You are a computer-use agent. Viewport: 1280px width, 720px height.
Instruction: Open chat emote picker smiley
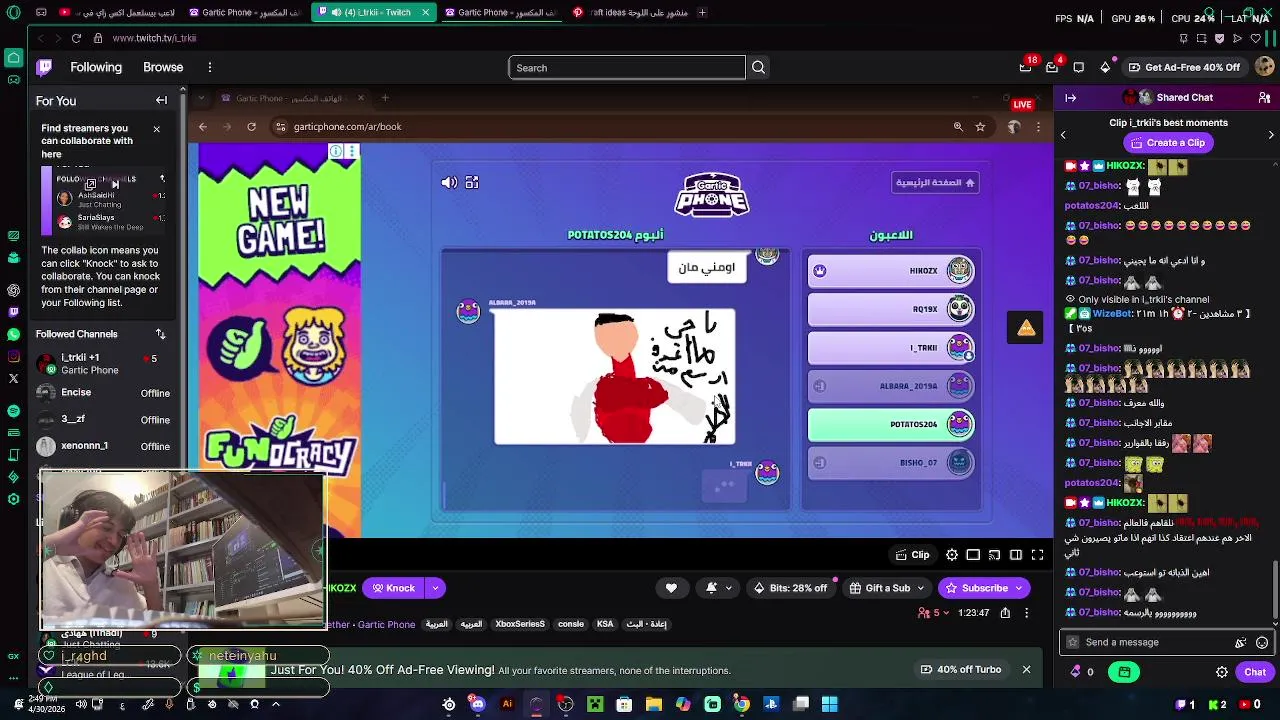tap(1262, 642)
